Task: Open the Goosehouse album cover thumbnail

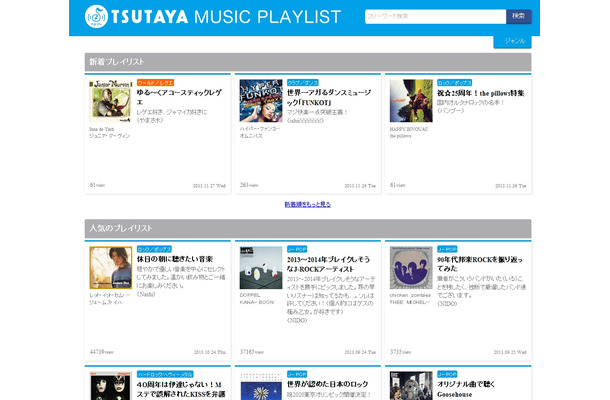Action: [x=411, y=386]
